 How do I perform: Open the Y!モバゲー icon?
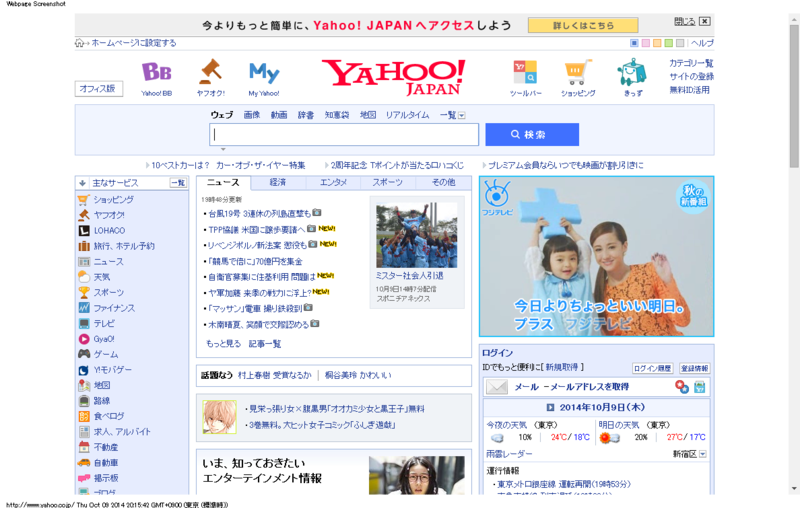(84, 370)
